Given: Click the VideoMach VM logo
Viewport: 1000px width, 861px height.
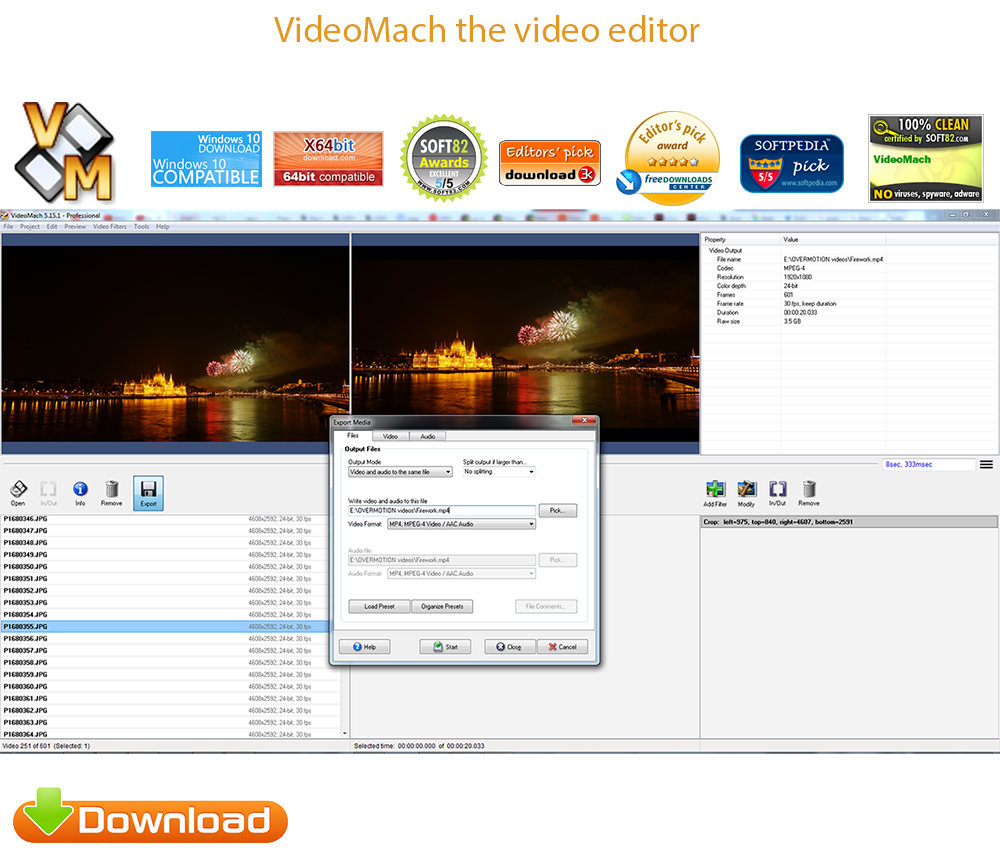Looking at the screenshot, I should pyautogui.click(x=64, y=152).
